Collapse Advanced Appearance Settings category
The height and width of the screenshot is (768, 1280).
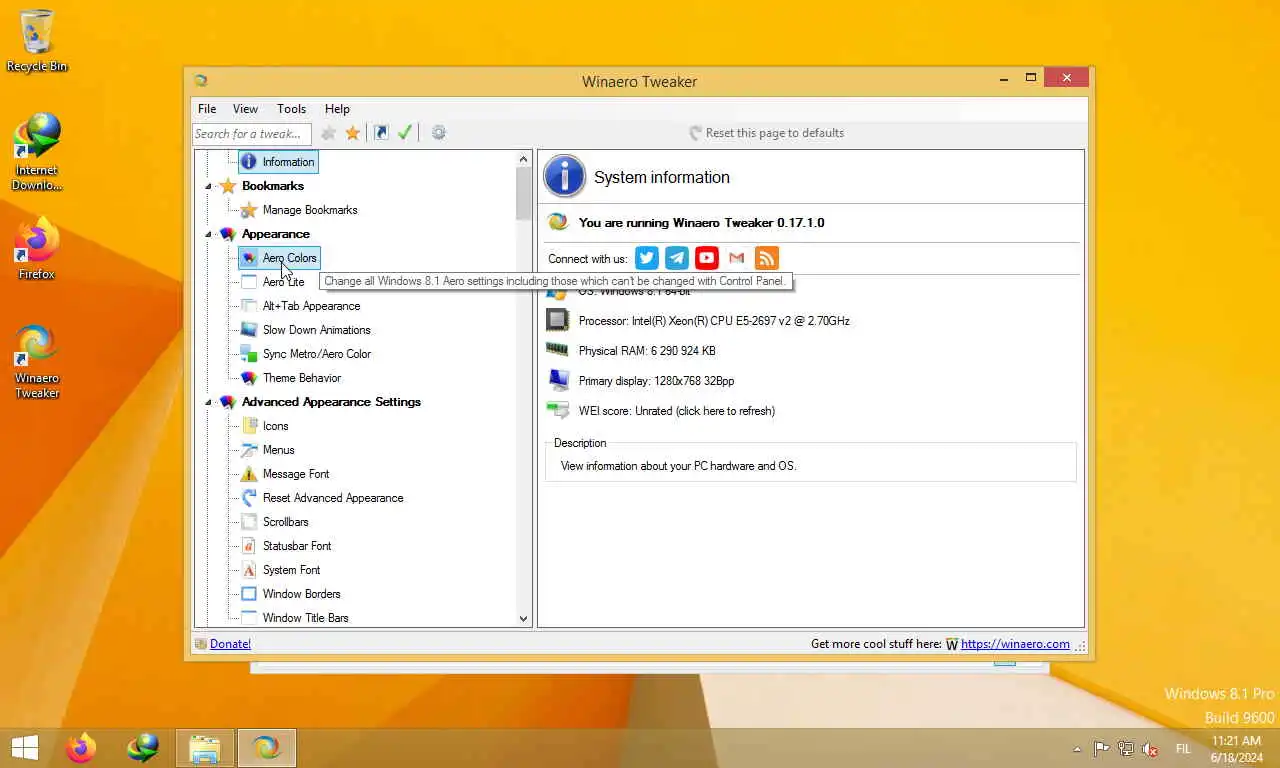tap(209, 402)
